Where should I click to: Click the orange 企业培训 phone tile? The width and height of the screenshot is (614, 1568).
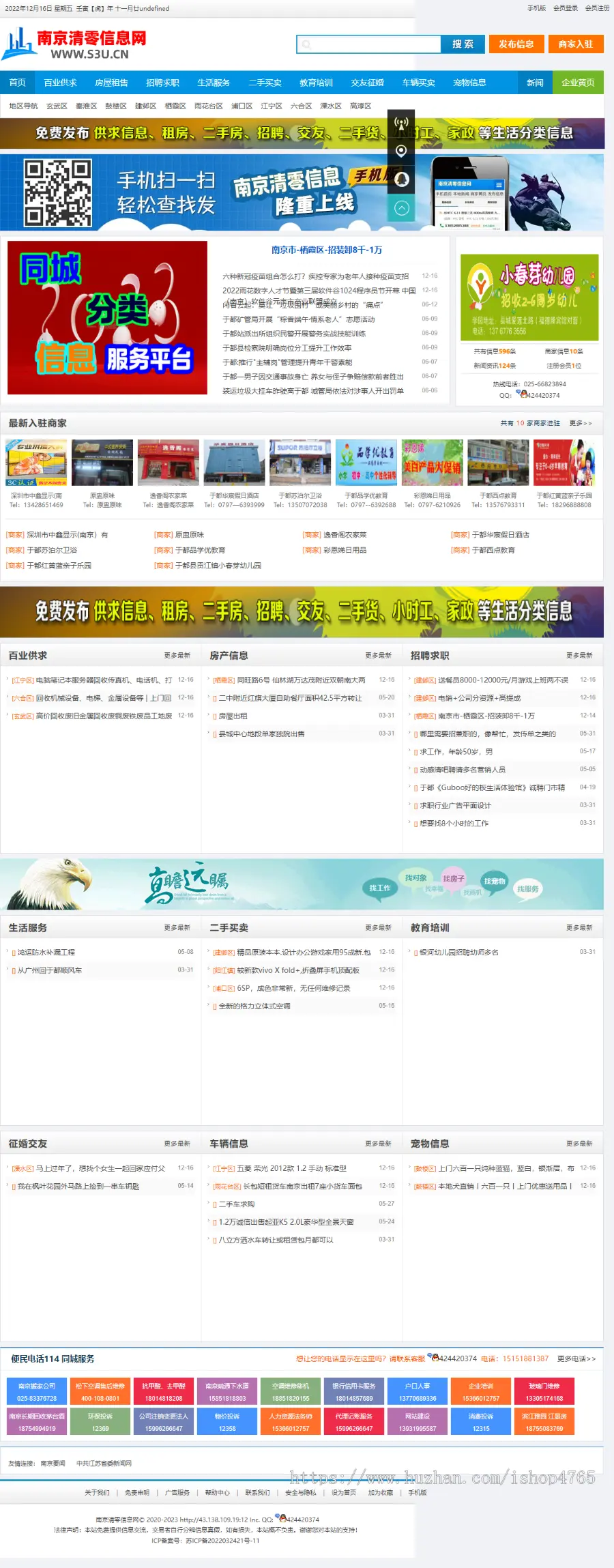pos(481,1391)
